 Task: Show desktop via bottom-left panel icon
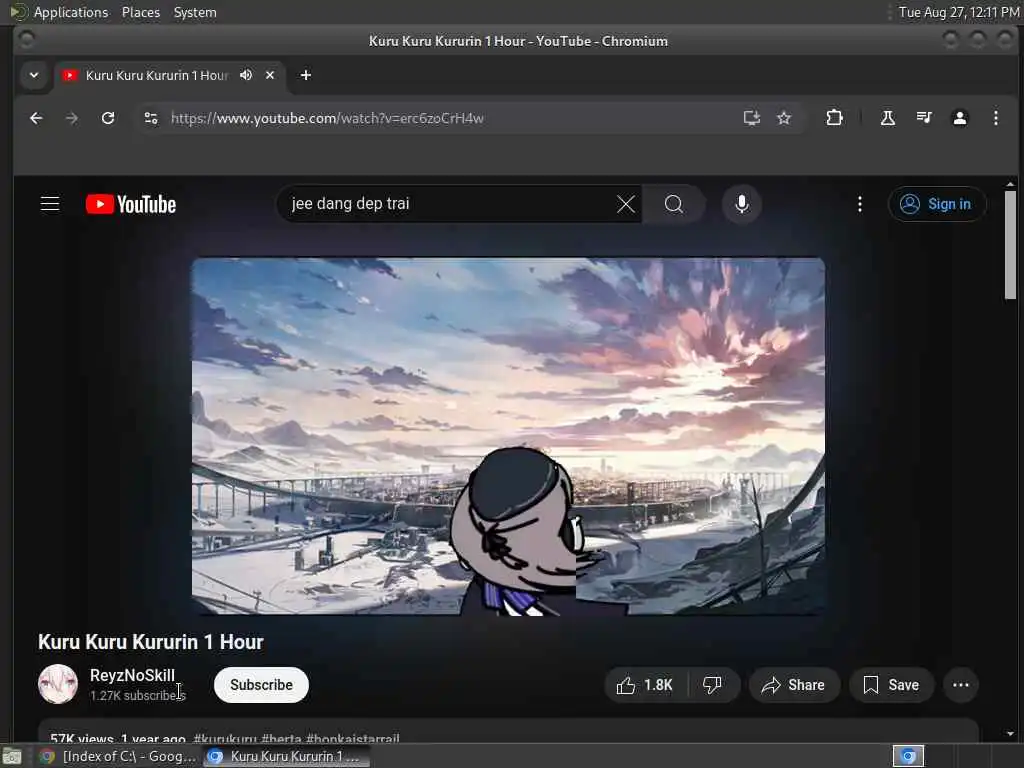coord(12,756)
